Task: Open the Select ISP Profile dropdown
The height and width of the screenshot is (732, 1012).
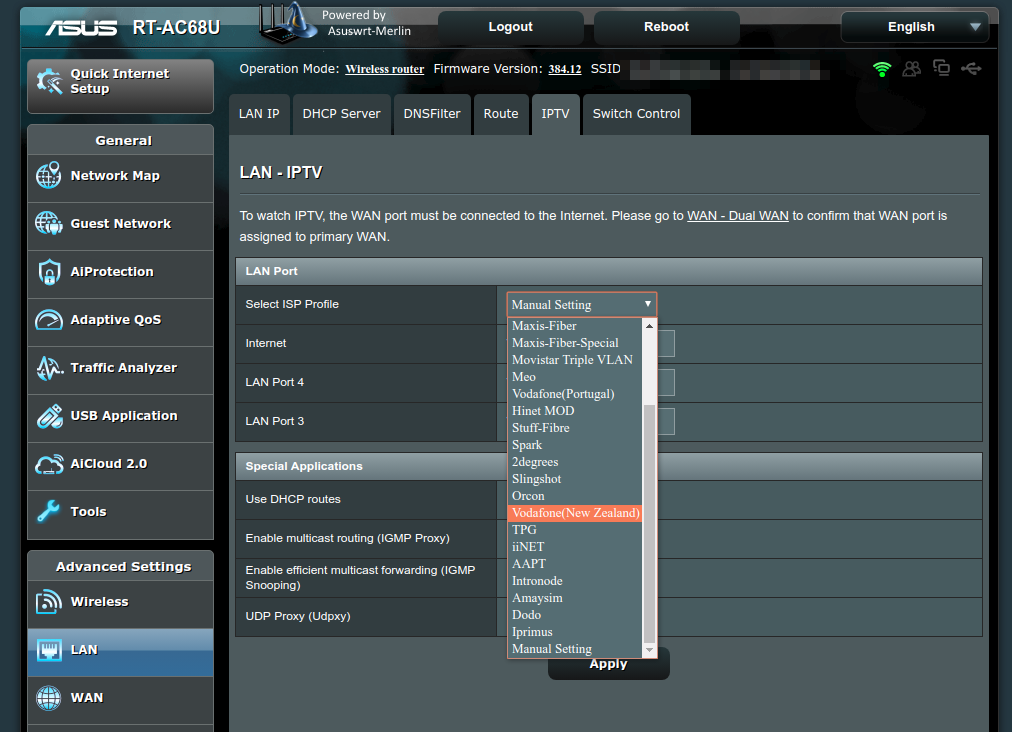Action: 582,305
